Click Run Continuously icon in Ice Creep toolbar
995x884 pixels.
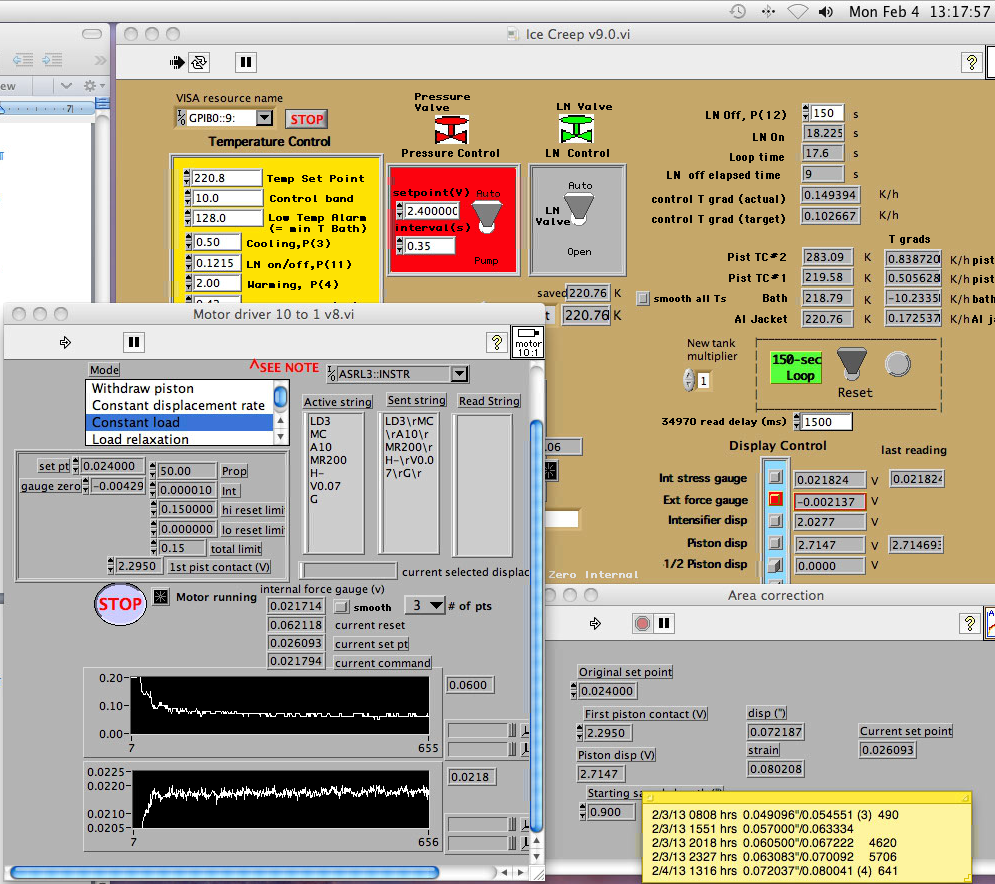(x=199, y=62)
